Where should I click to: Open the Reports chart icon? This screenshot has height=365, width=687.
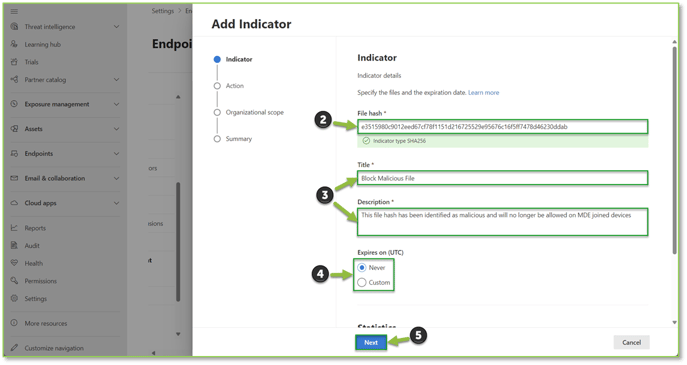14,228
